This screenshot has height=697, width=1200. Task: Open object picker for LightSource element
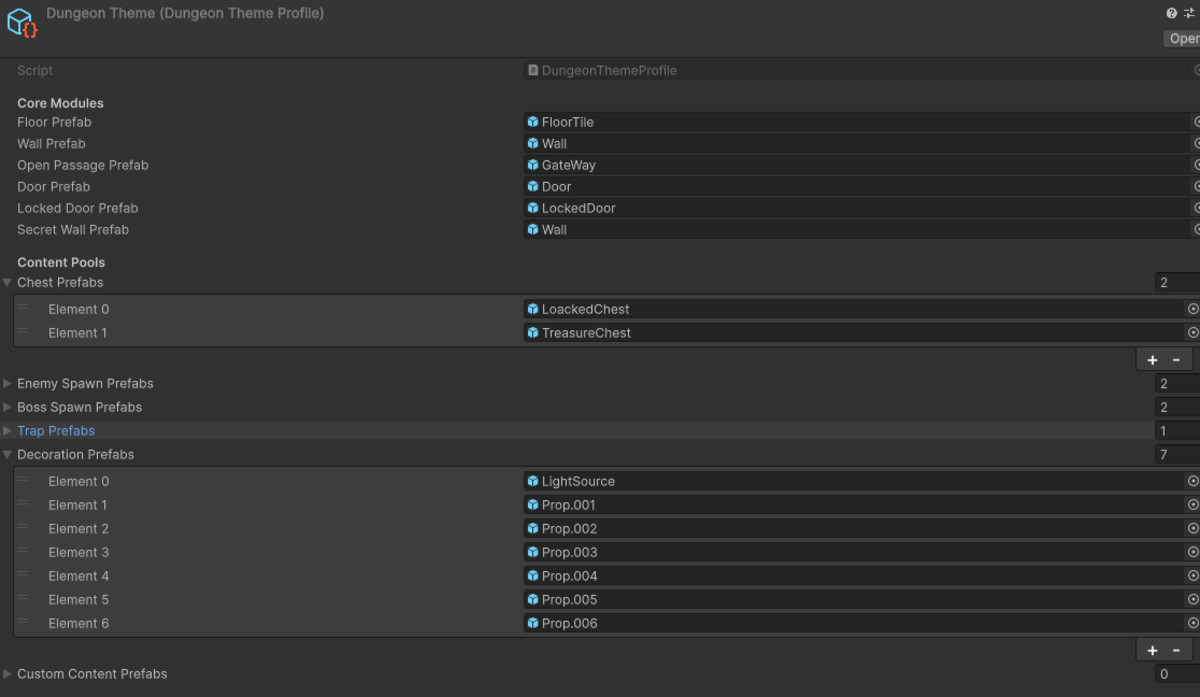(x=1192, y=481)
